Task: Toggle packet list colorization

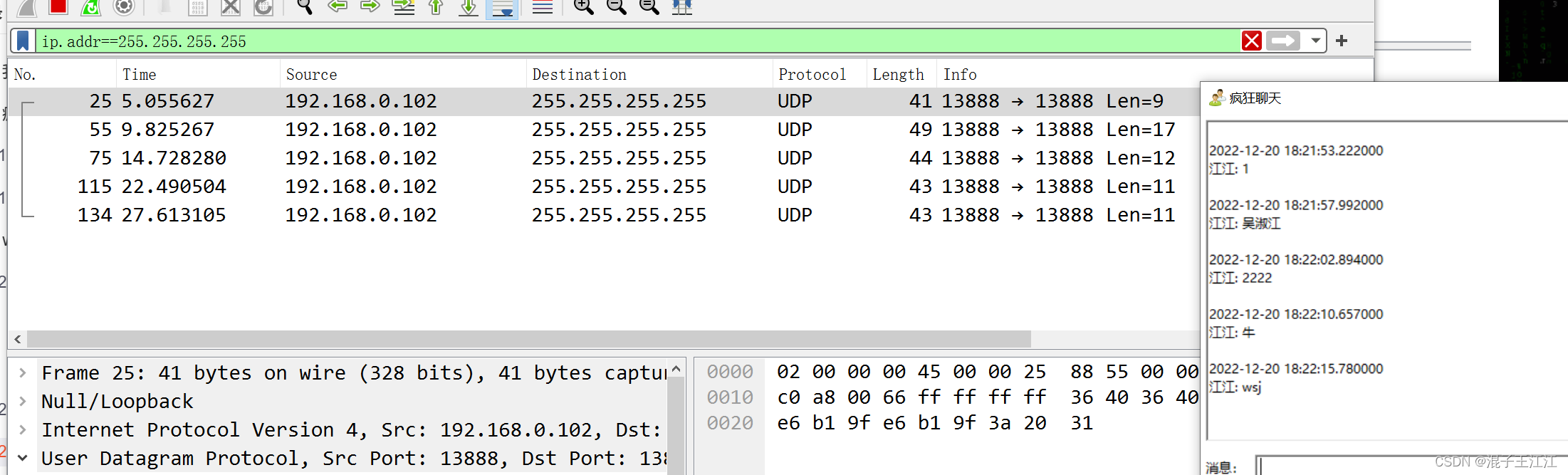Action: coord(542,7)
